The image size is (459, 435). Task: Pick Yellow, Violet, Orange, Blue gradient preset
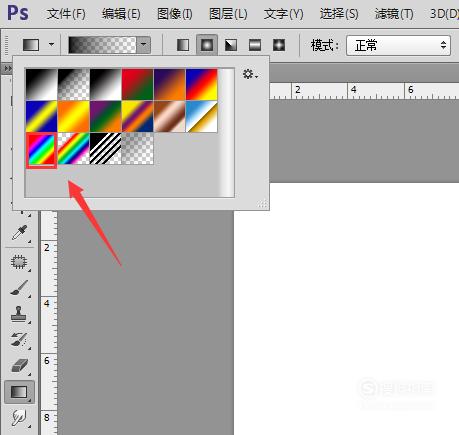click(137, 117)
